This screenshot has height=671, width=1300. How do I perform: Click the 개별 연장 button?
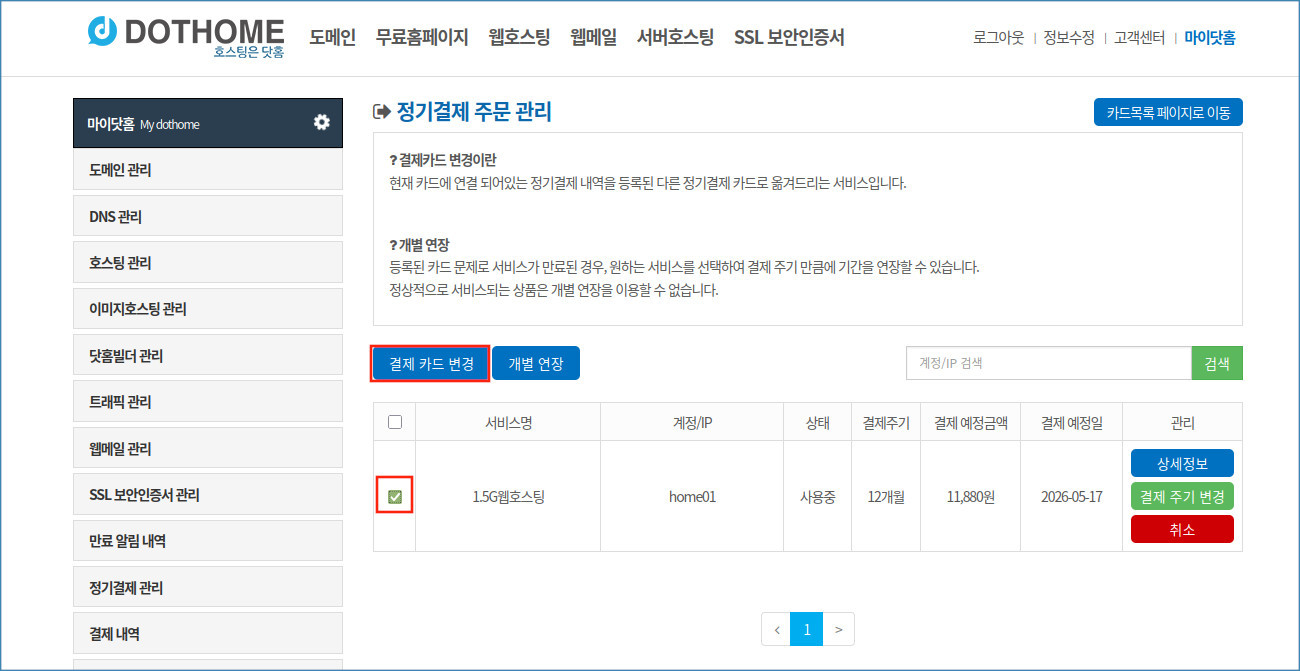[536, 363]
